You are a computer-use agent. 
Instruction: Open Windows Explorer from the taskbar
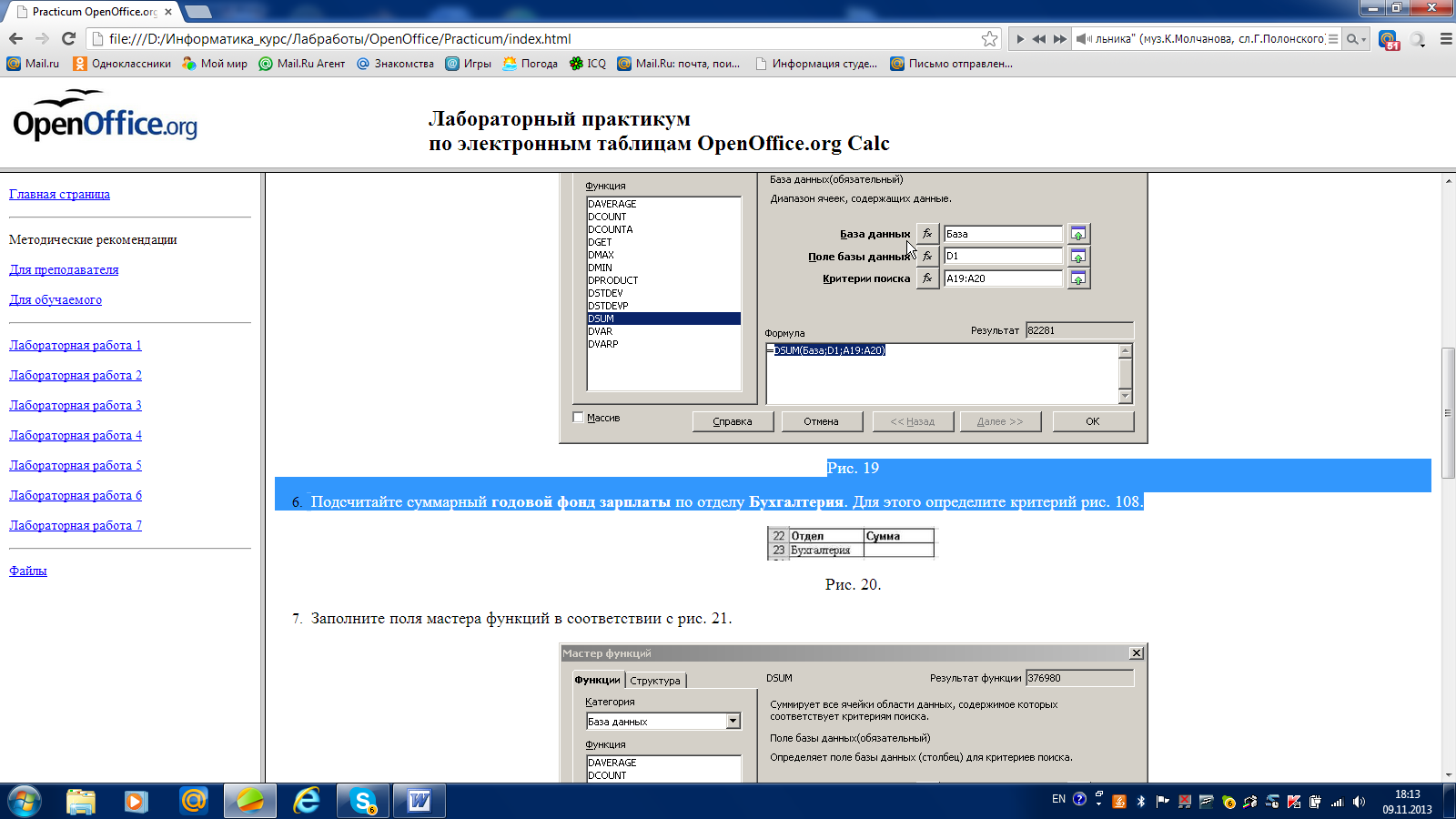[x=81, y=802]
